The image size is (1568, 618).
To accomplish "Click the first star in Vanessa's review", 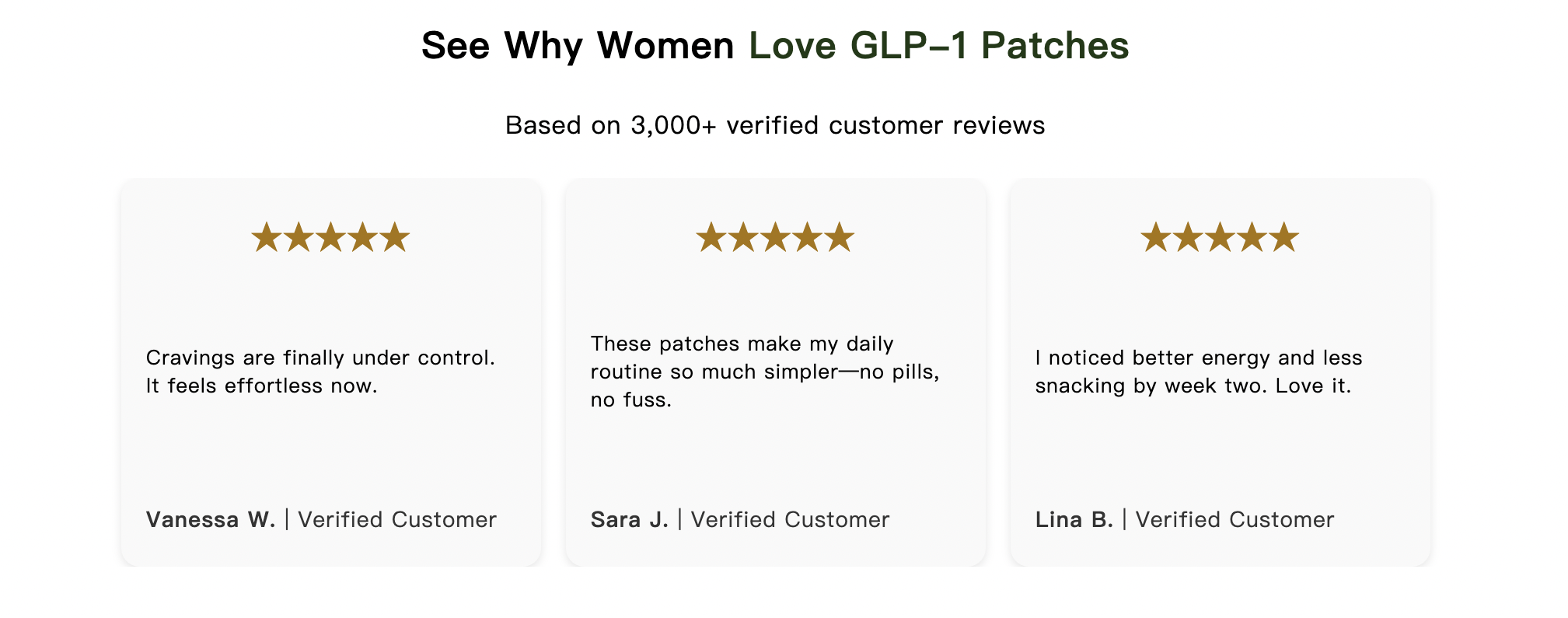I will (x=267, y=238).
